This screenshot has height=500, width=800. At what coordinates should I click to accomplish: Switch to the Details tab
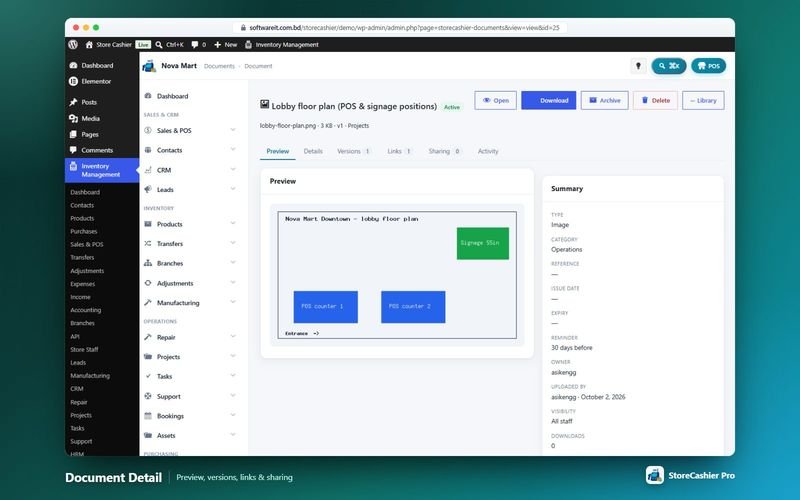(313, 151)
